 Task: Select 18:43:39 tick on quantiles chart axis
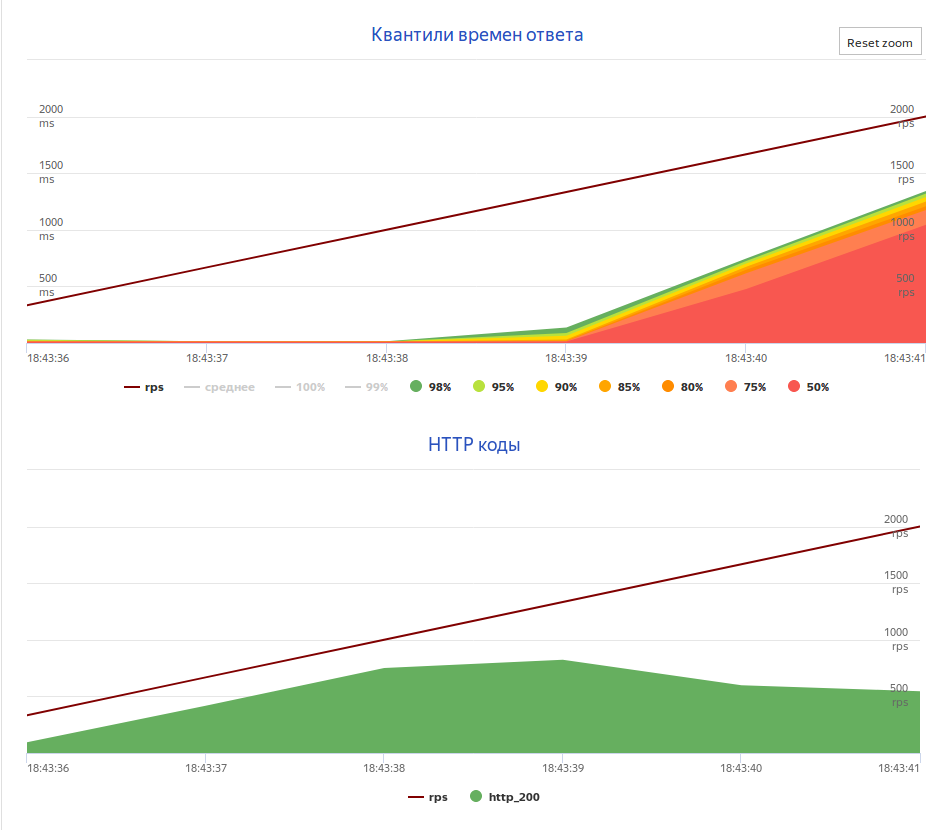point(566,358)
